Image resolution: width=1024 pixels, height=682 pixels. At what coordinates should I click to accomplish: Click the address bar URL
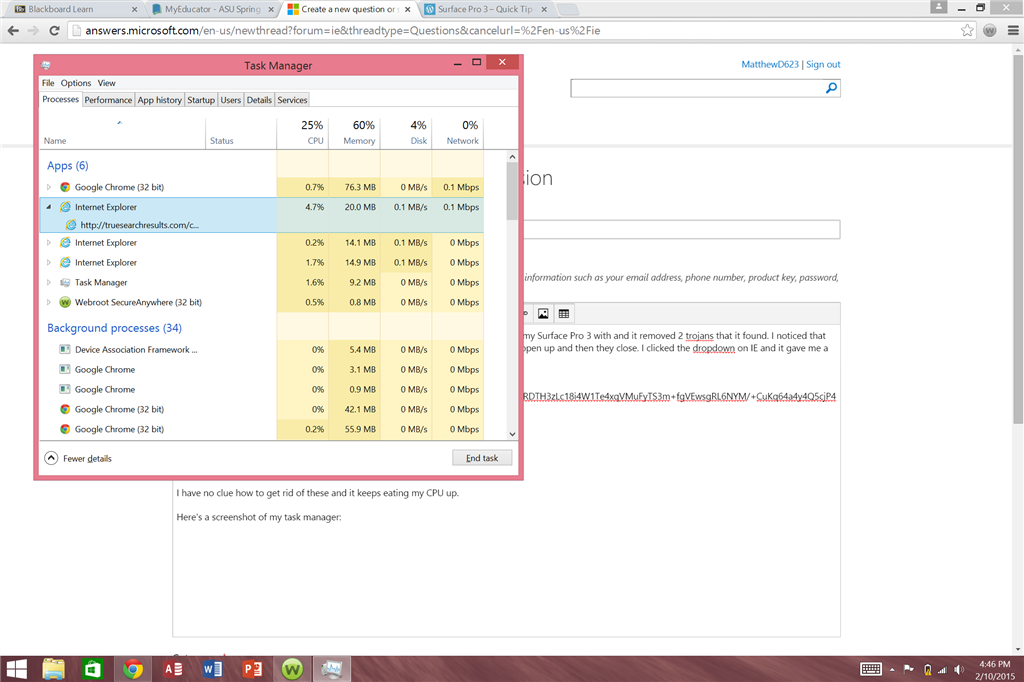(x=342, y=30)
